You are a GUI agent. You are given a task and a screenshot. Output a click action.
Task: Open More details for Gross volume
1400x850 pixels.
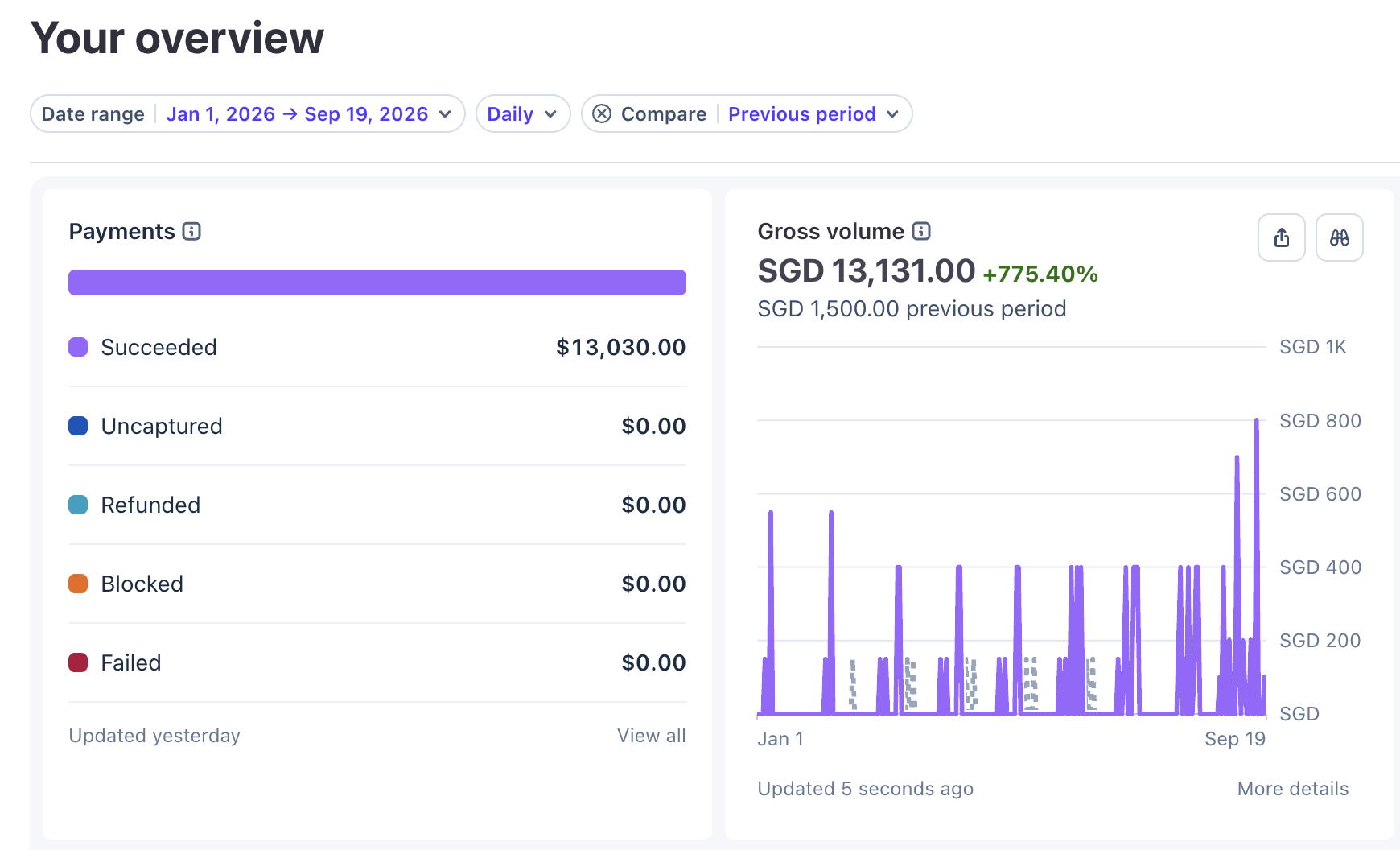1292,789
